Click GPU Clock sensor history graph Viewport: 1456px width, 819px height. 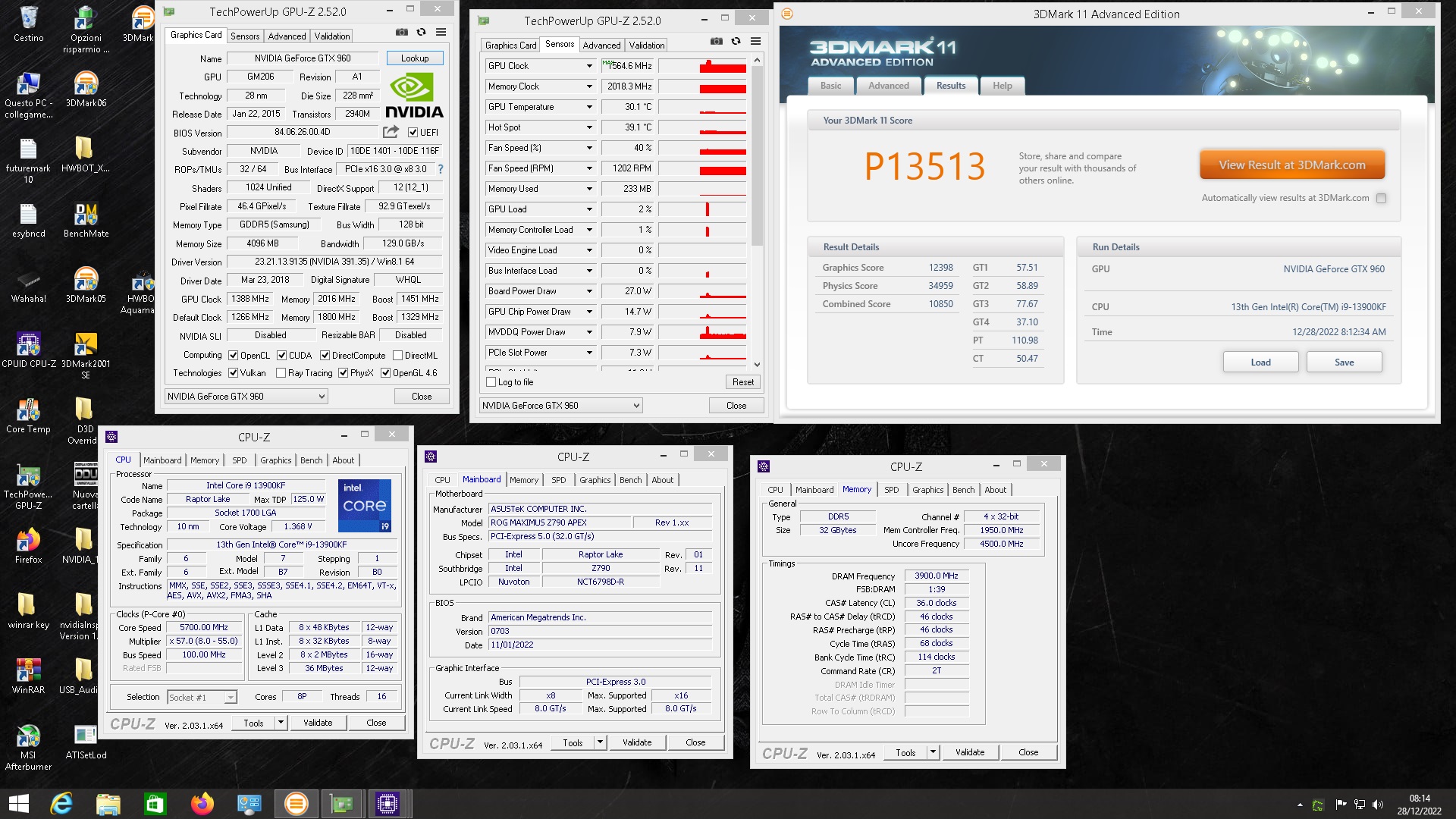pos(702,66)
